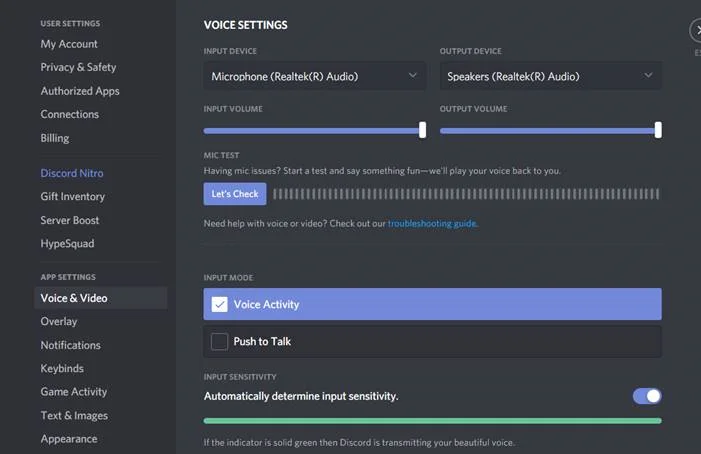The image size is (701, 454).
Task: Enable the Push to Talk checkbox
Action: 220,341
